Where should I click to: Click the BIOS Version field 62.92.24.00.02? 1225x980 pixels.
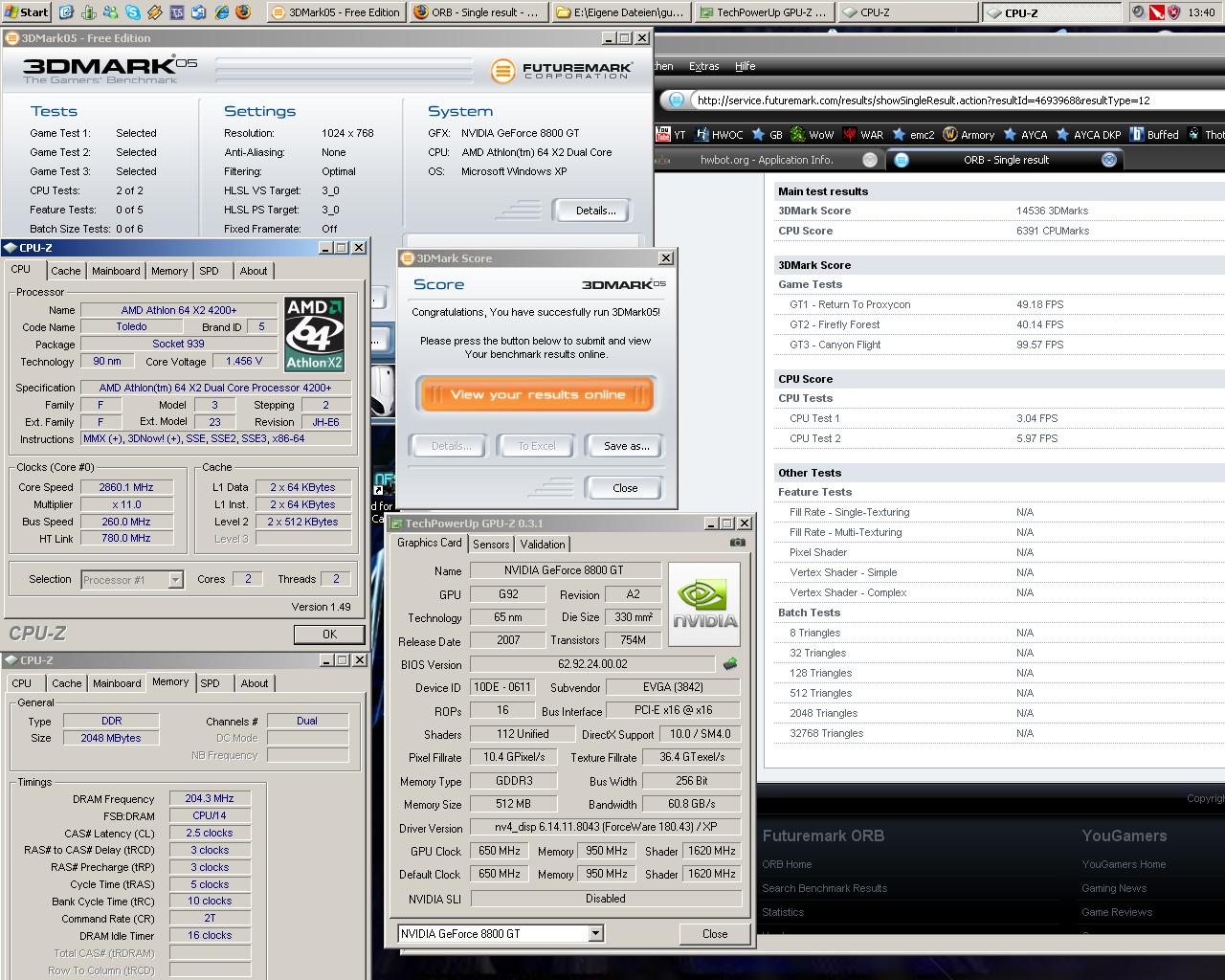tap(592, 664)
